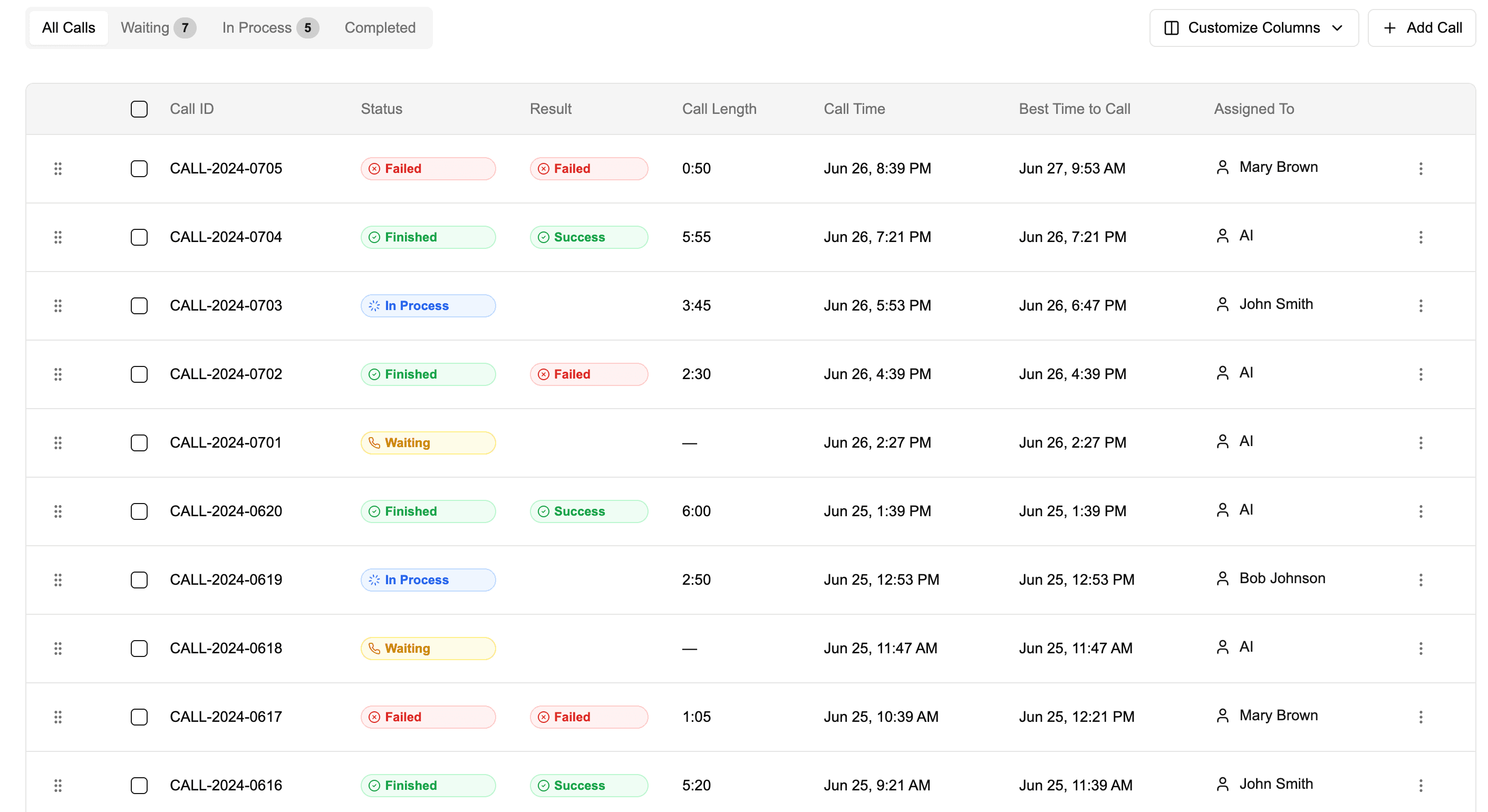Open actions menu for CALL-2024-0701

(1421, 443)
